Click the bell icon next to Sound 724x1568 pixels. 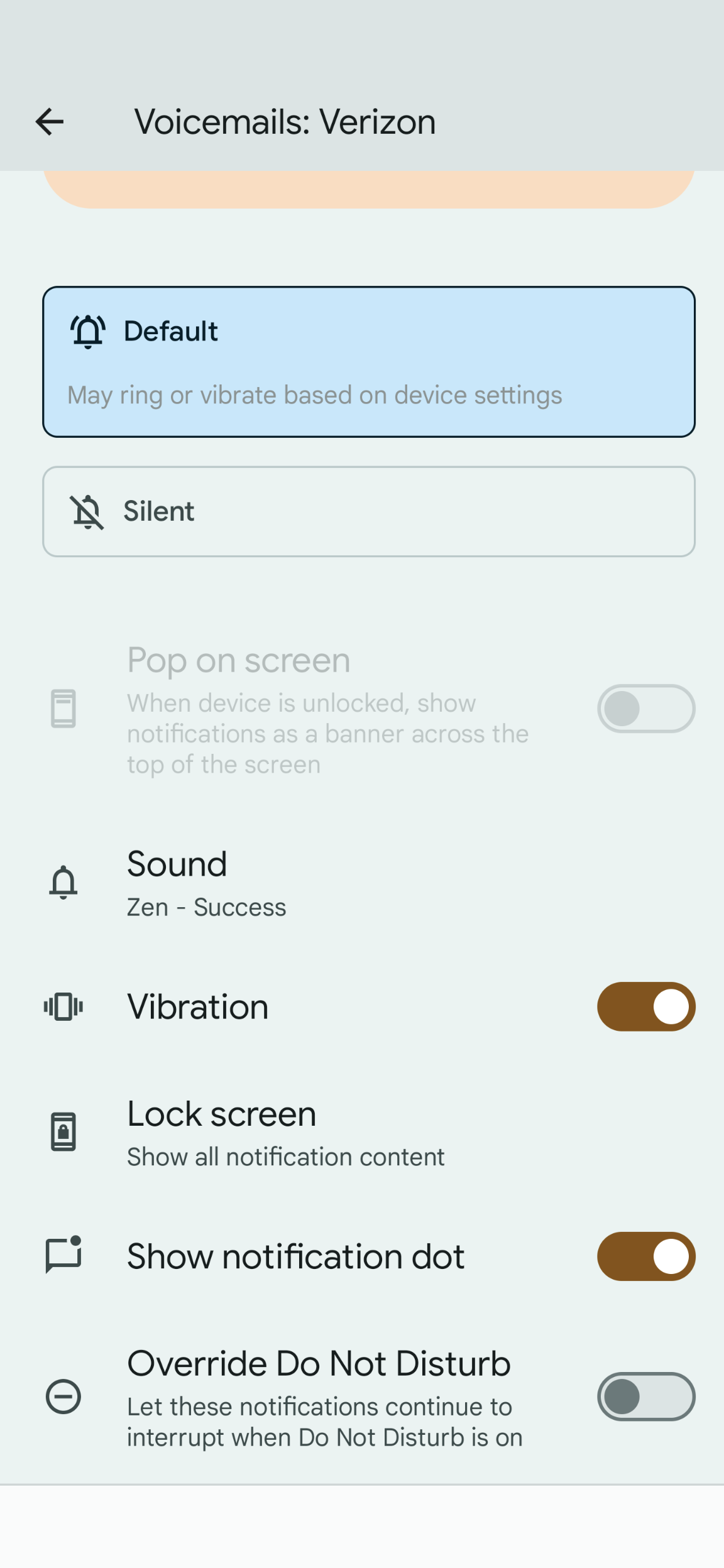click(63, 882)
